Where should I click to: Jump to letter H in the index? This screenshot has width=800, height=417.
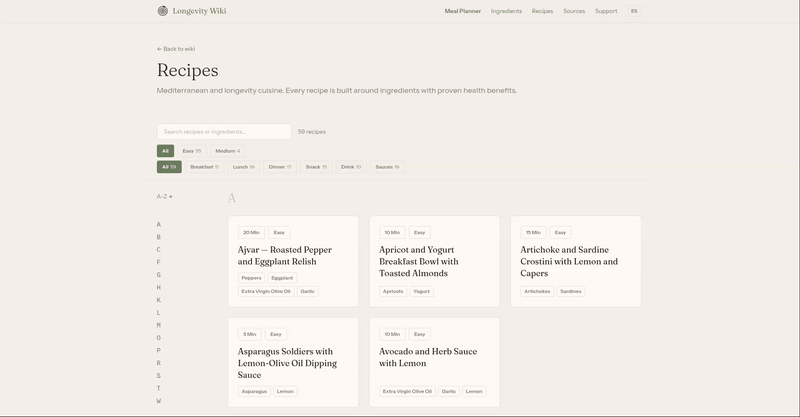point(159,287)
